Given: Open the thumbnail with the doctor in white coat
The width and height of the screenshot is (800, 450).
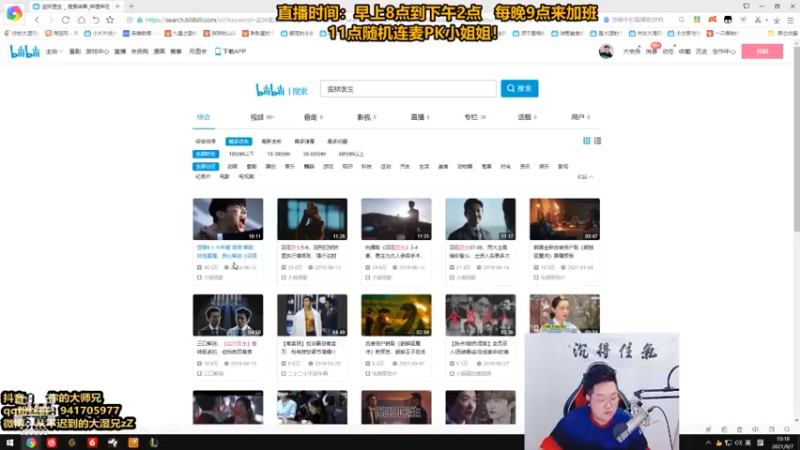Looking at the screenshot, I should tap(312, 315).
